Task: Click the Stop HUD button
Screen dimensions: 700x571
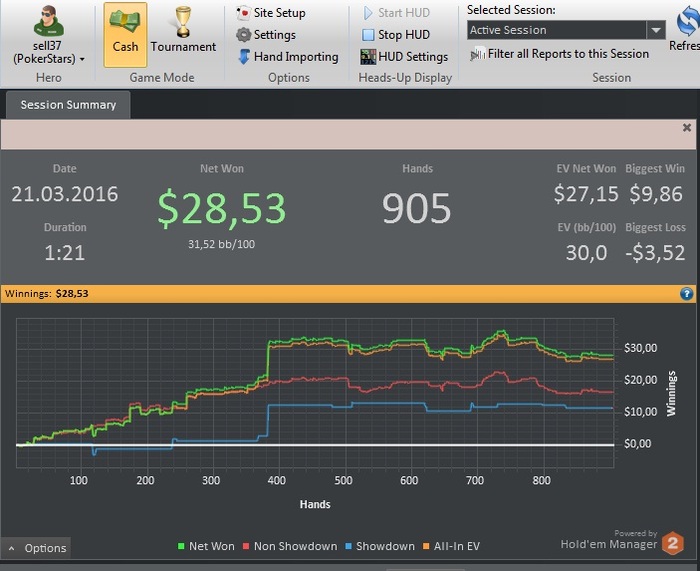Action: [396, 35]
